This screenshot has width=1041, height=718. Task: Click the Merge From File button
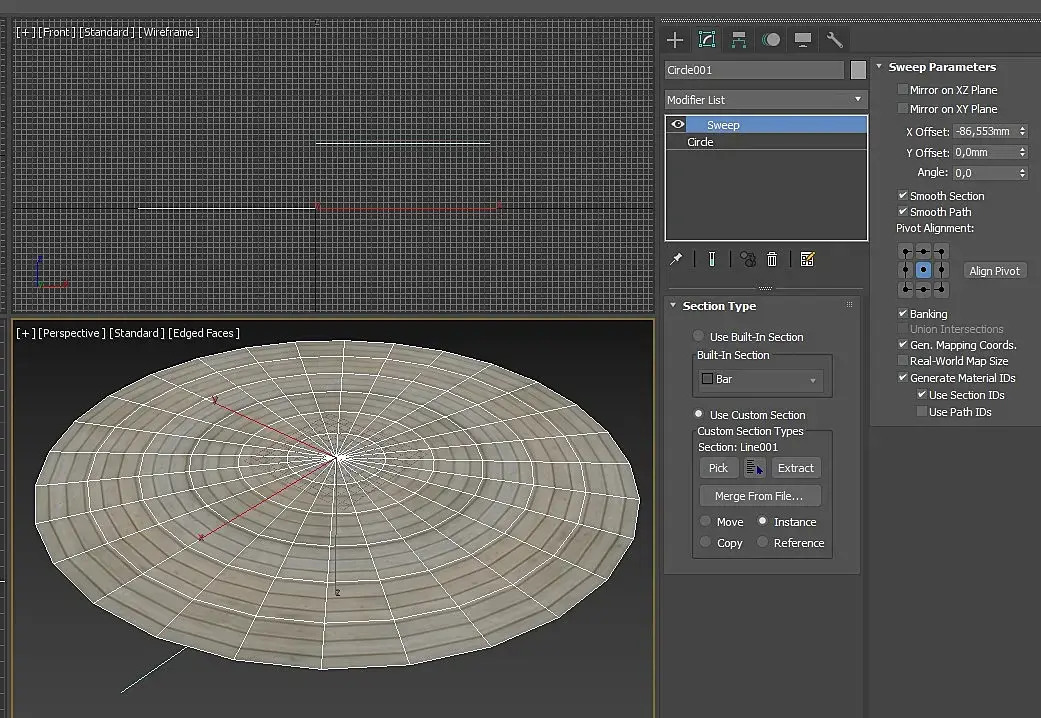[x=759, y=496]
